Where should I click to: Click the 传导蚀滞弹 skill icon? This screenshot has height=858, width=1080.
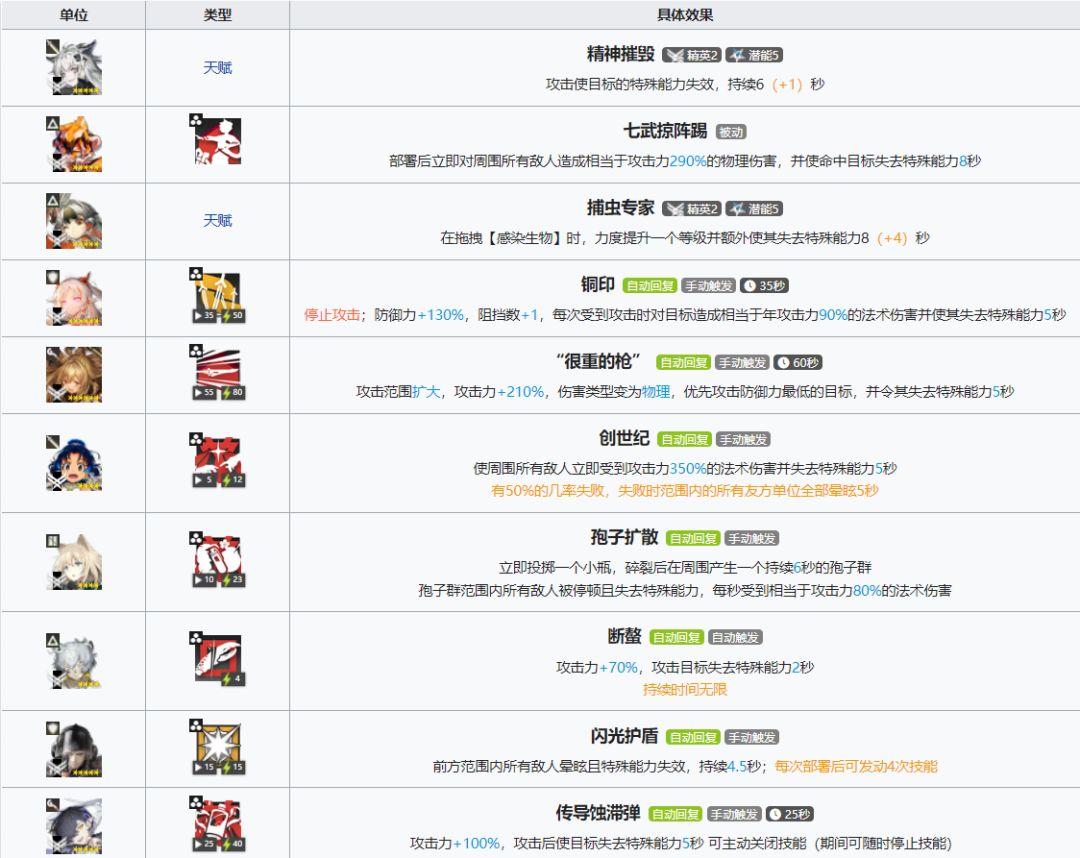click(217, 824)
